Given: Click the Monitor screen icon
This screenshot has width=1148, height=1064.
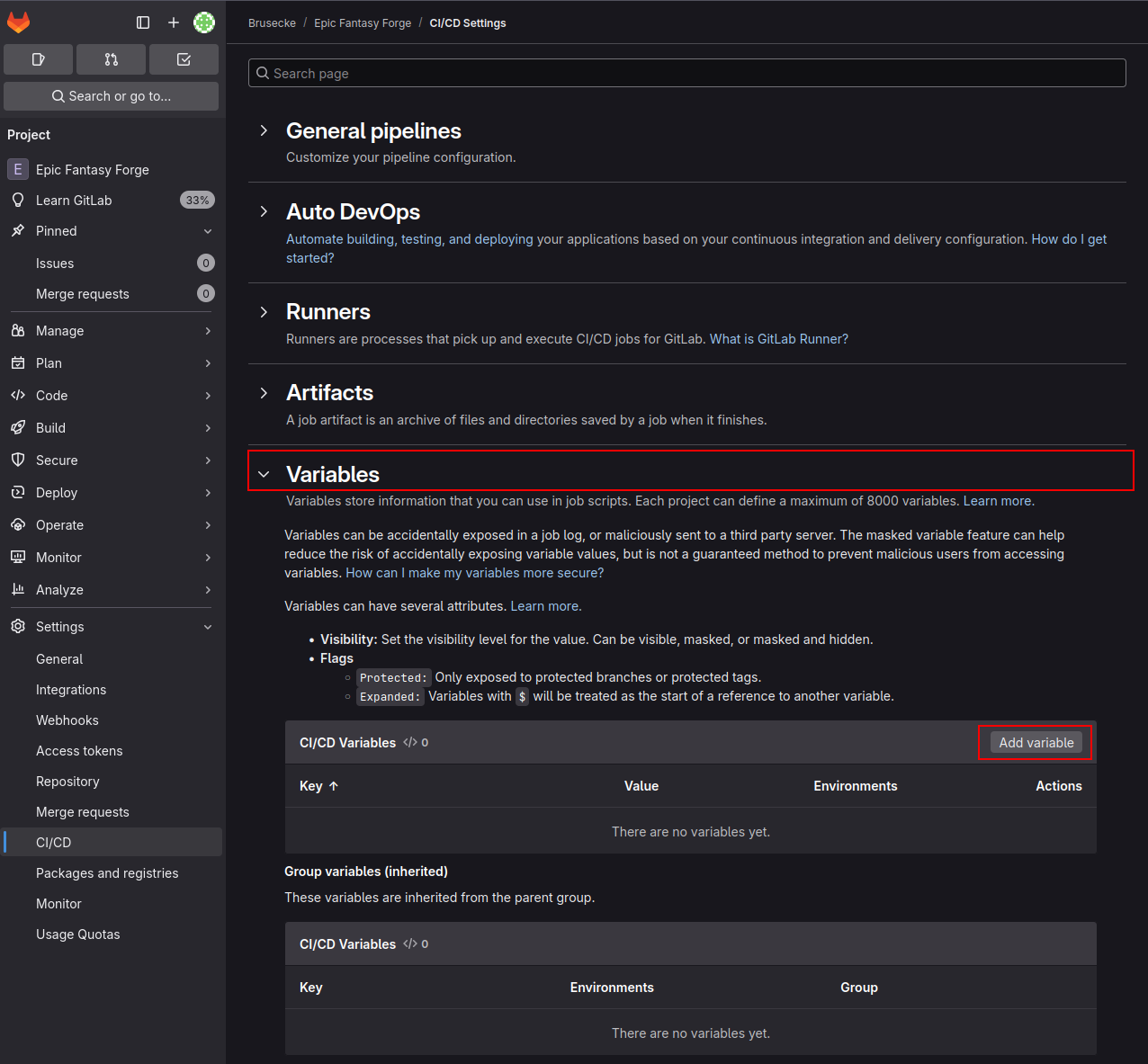Looking at the screenshot, I should click(18, 557).
